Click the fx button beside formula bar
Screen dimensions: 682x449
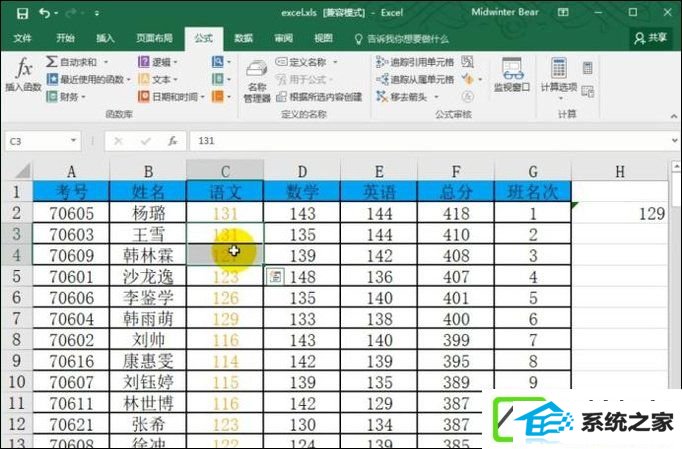(x=173, y=141)
